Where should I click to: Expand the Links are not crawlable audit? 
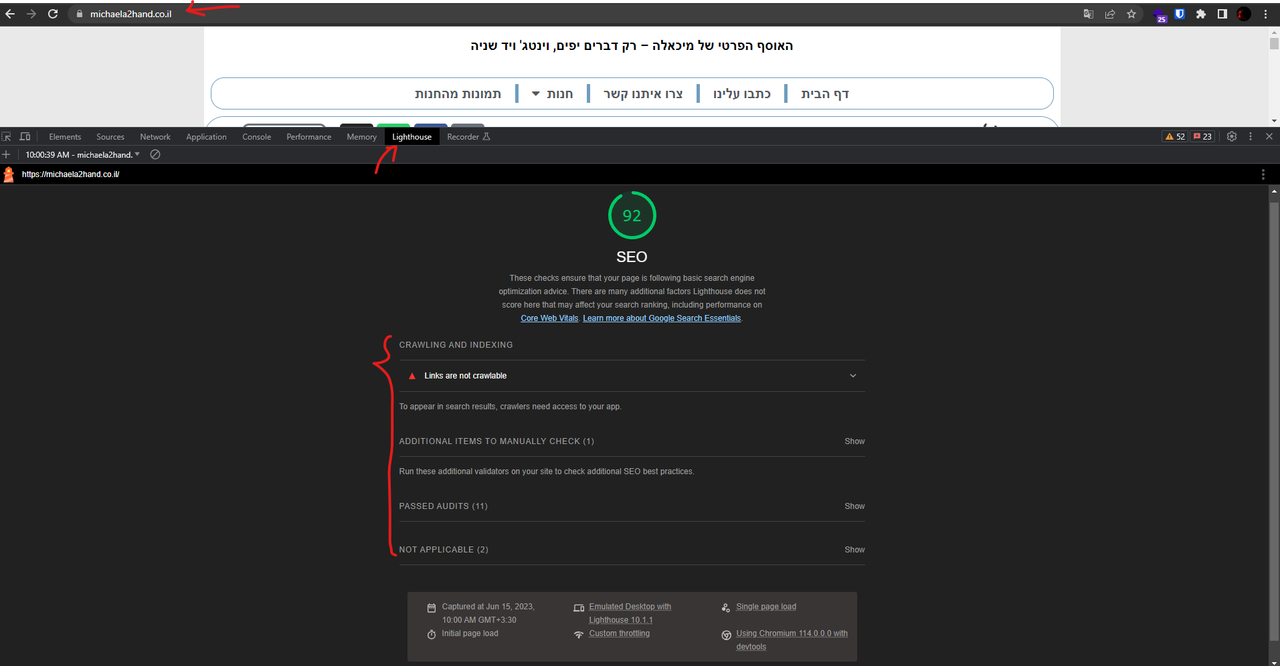[x=632, y=376]
